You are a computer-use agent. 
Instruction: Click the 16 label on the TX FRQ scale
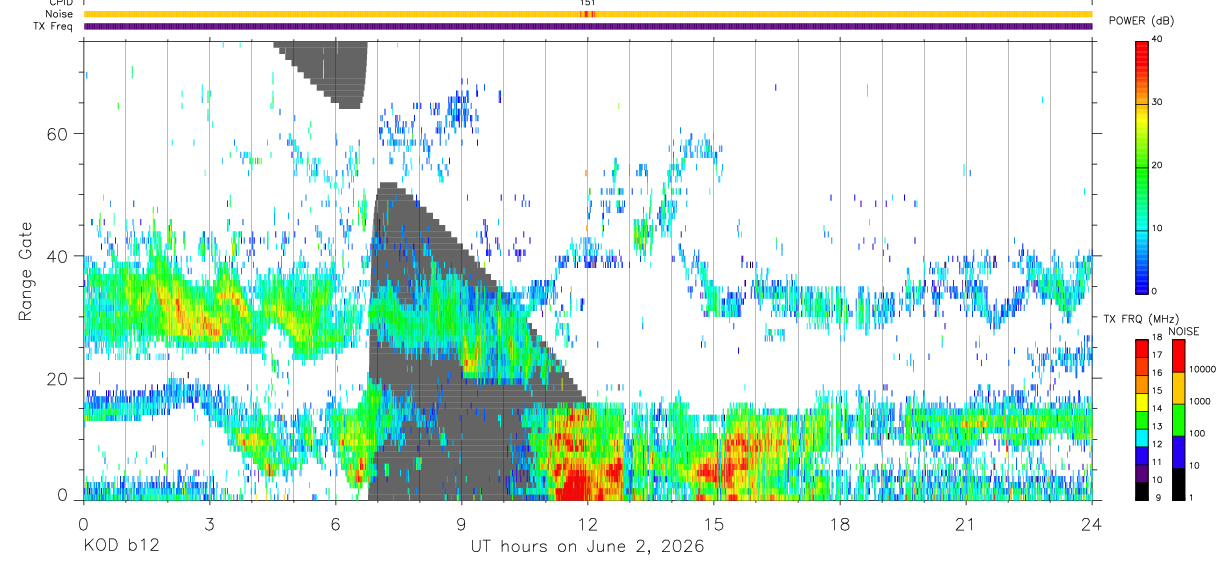[x=1157, y=372]
